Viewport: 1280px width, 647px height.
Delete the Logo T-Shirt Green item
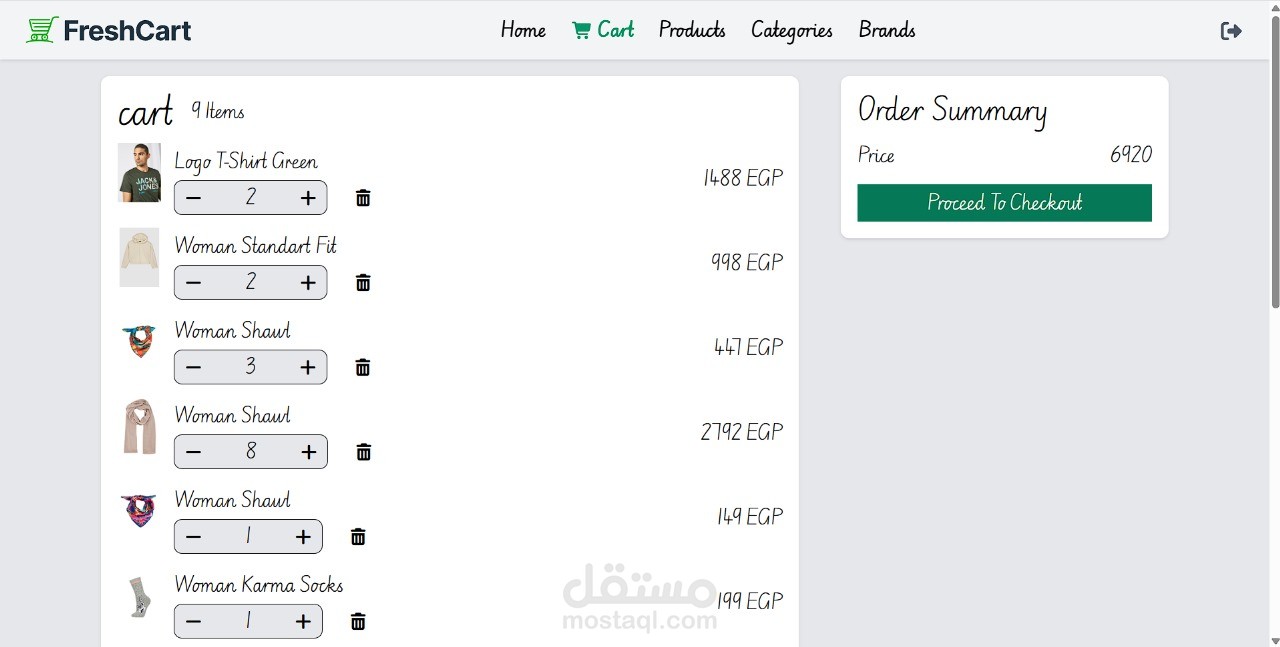pyautogui.click(x=363, y=198)
